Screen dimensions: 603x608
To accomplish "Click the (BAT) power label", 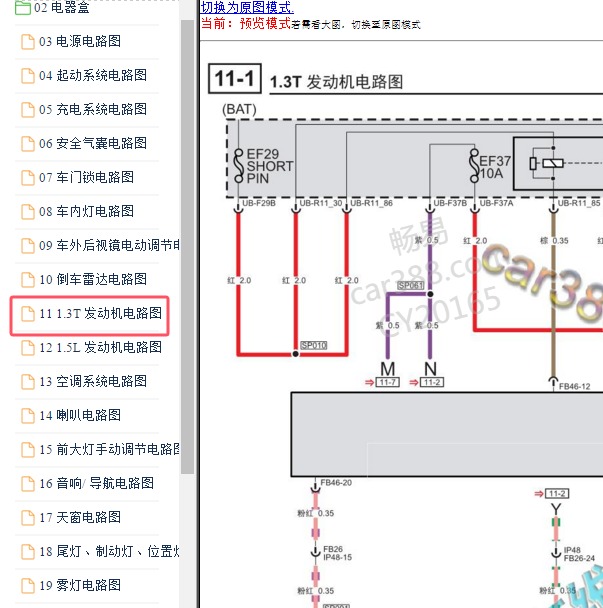I will [239, 109].
